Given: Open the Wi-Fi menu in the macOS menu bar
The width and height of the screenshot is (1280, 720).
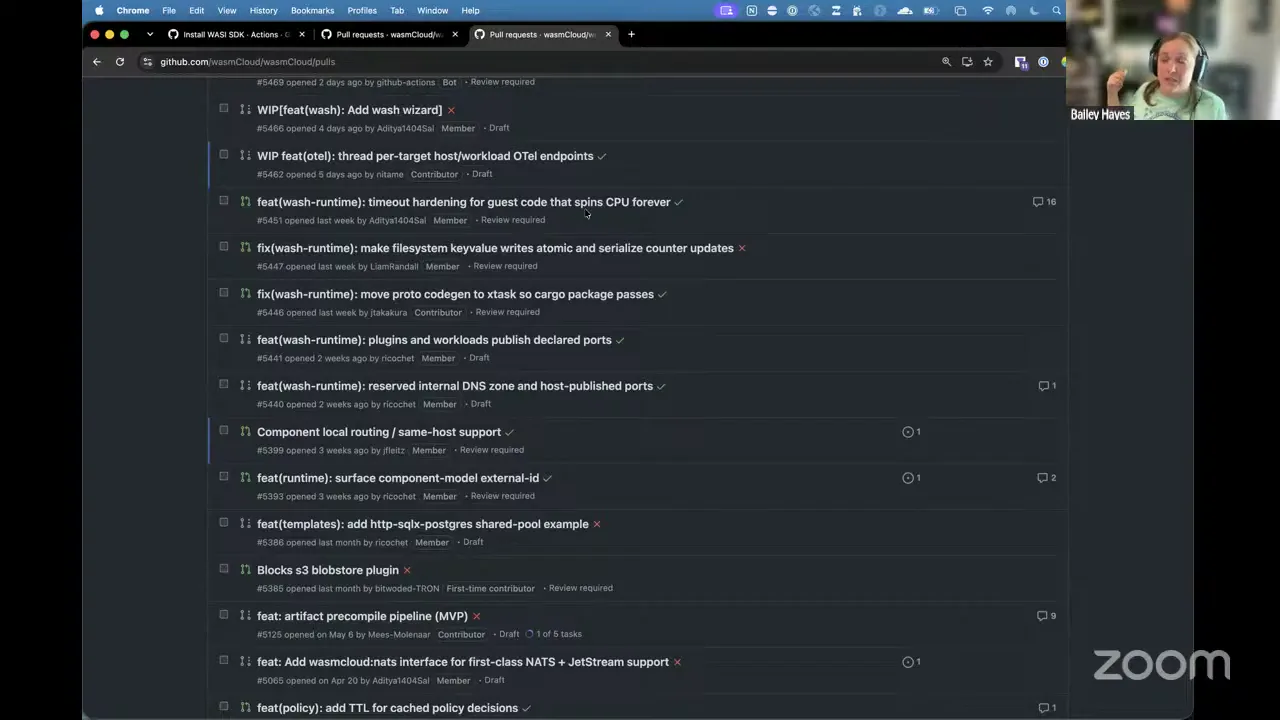Looking at the screenshot, I should click(x=988, y=10).
